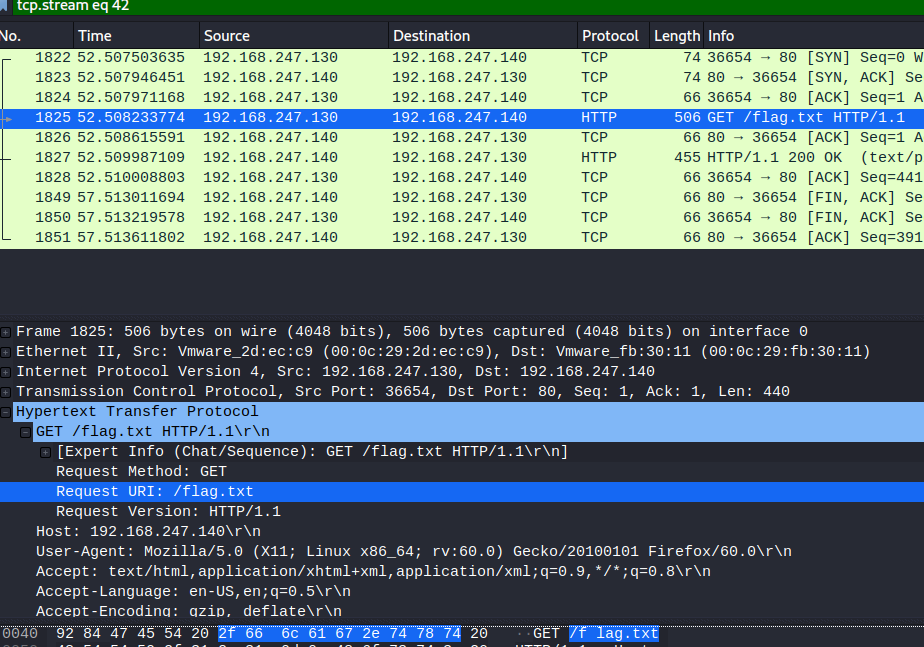Expand the Transmission Control Protocol node
The image size is (924, 647).
click(6, 392)
